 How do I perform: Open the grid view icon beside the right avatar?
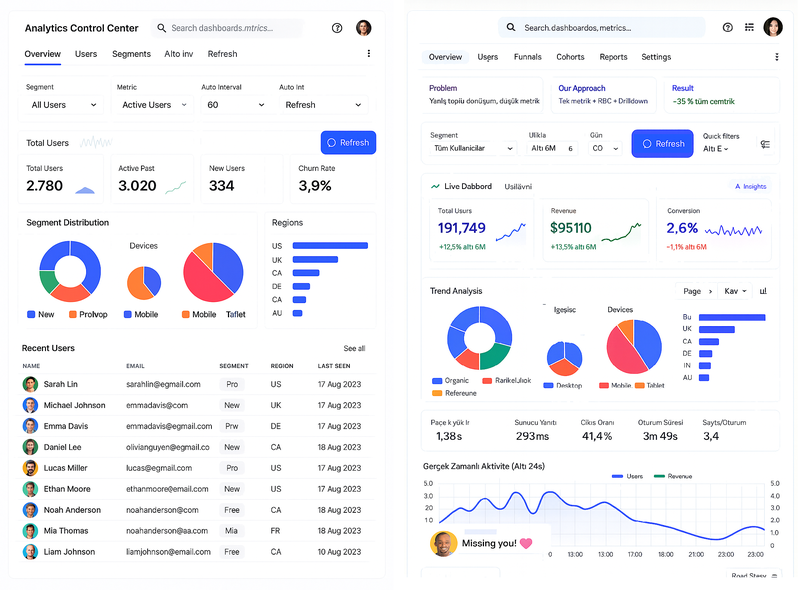[x=749, y=28]
